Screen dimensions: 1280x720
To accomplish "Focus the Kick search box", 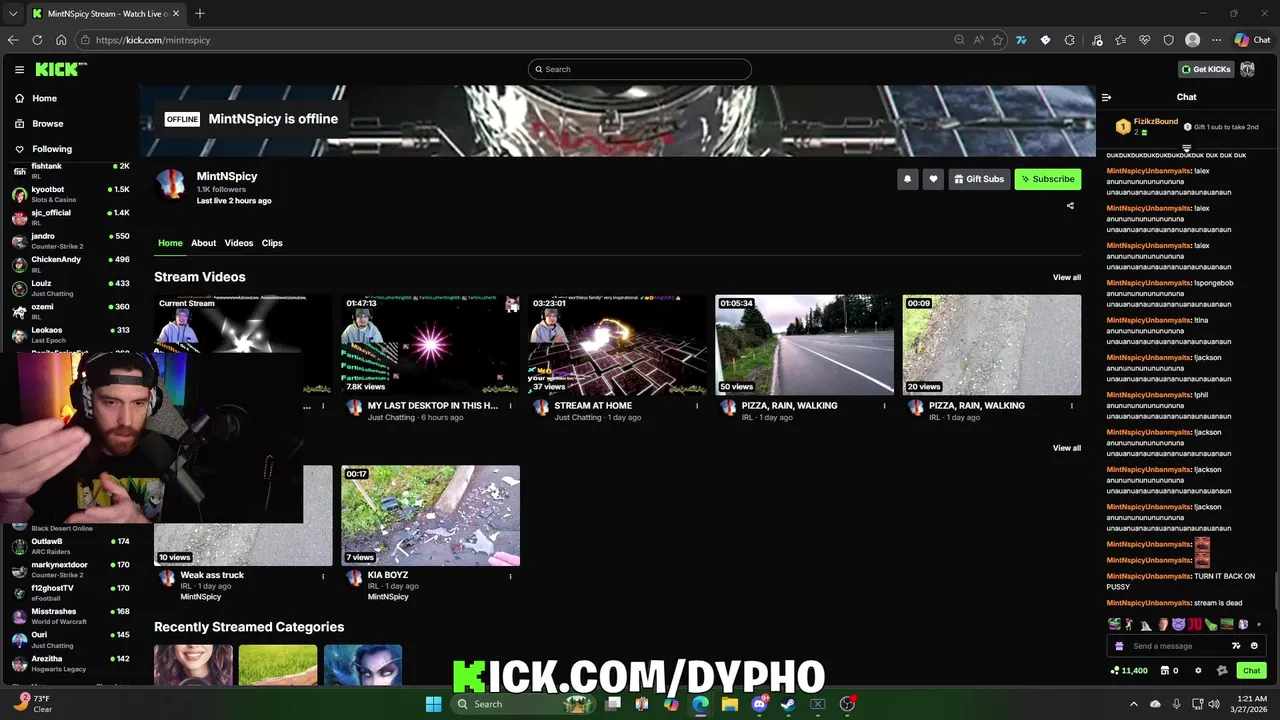I will [640, 69].
